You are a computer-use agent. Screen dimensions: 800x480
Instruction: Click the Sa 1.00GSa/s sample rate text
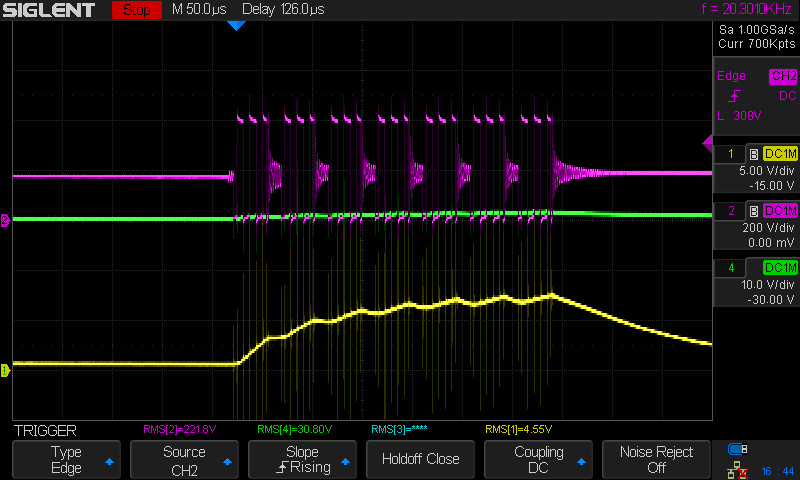pos(757,30)
